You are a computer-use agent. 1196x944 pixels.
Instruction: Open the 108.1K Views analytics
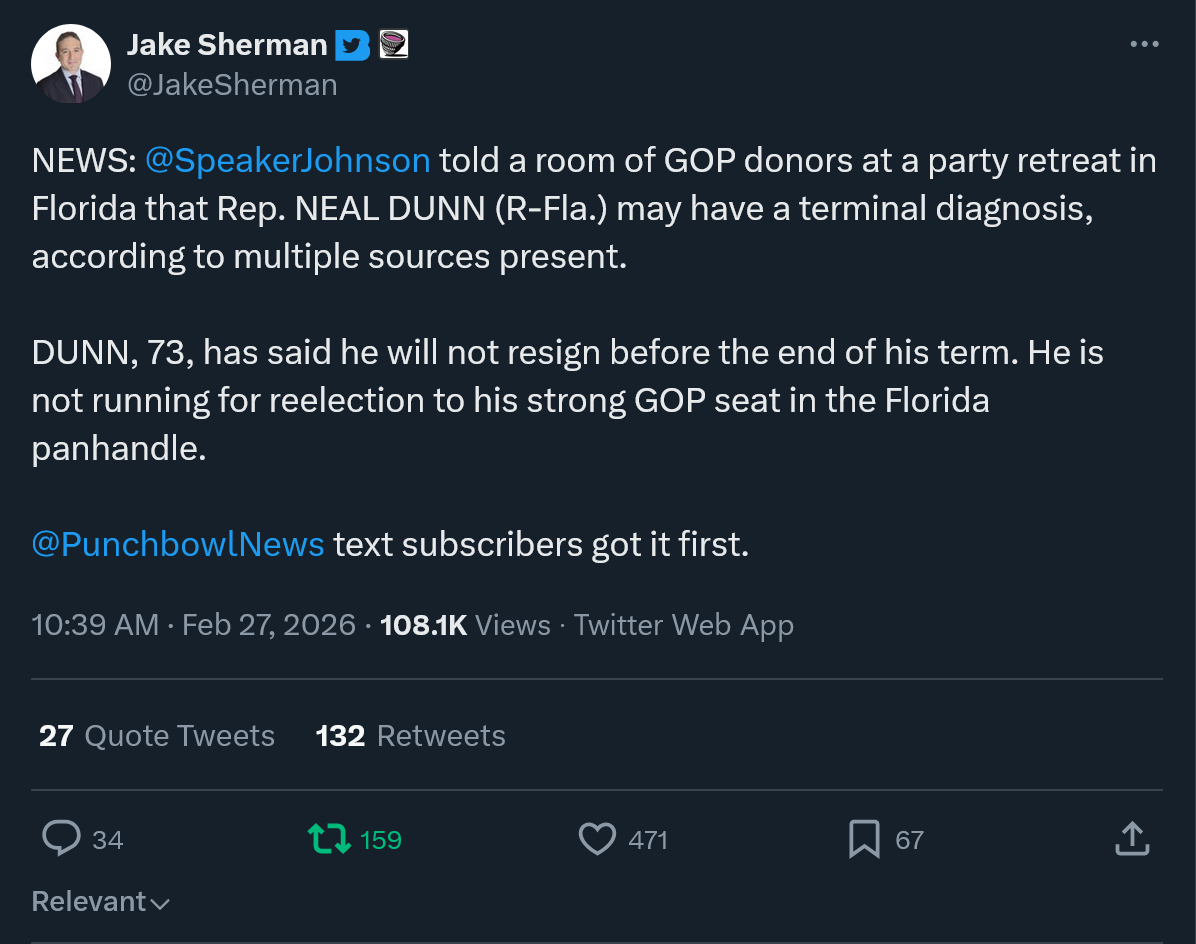(465, 626)
